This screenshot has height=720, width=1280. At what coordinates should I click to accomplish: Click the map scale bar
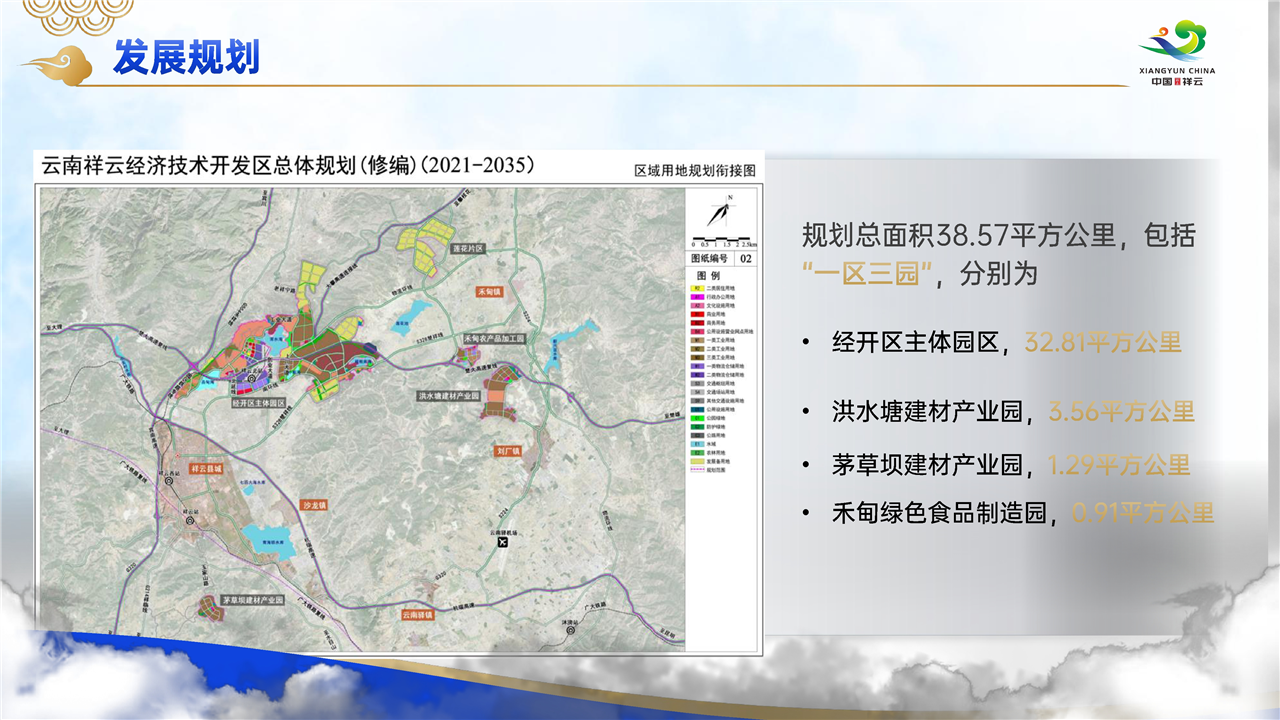coord(723,240)
